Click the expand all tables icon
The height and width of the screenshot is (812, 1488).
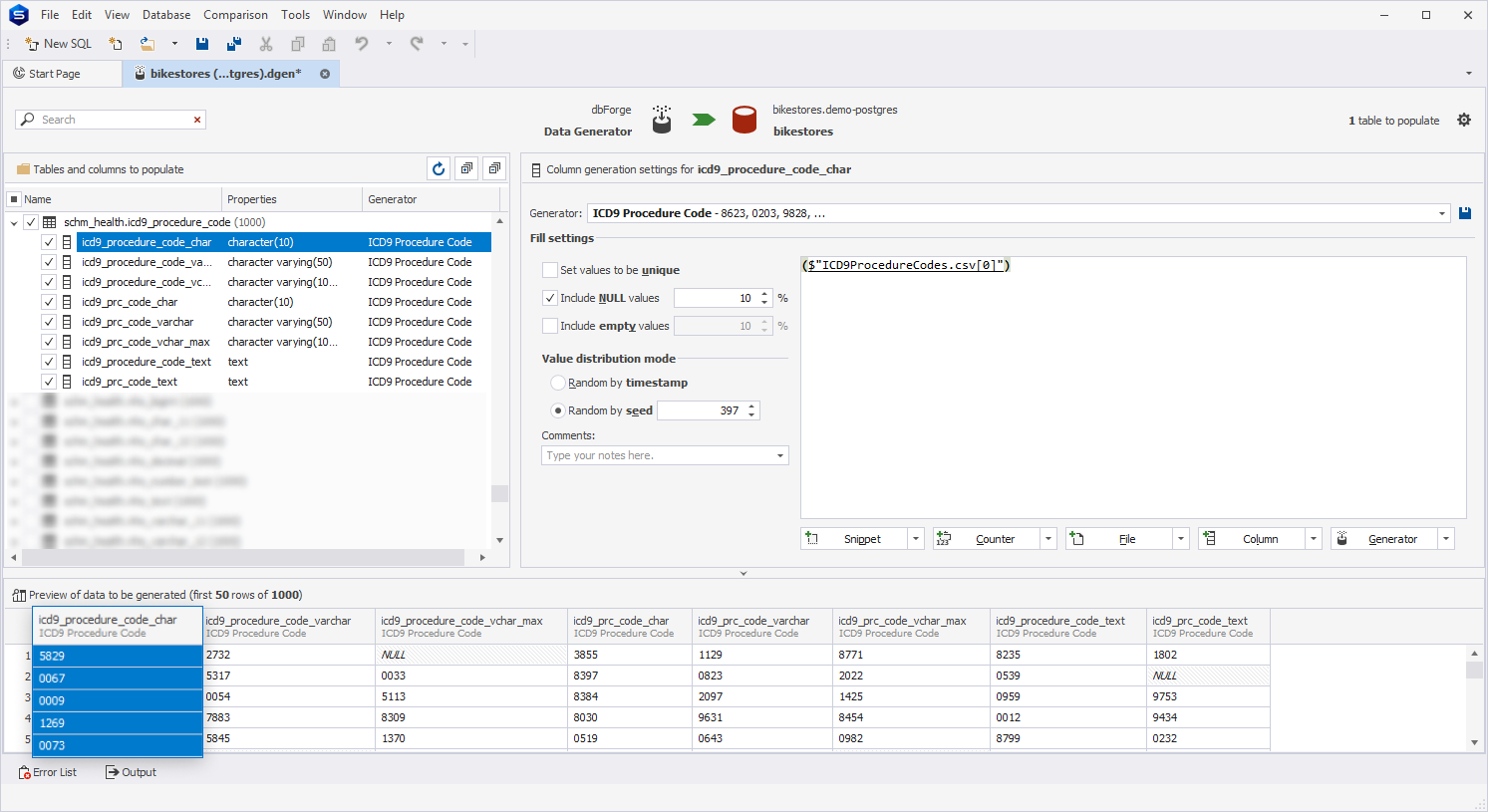[466, 168]
